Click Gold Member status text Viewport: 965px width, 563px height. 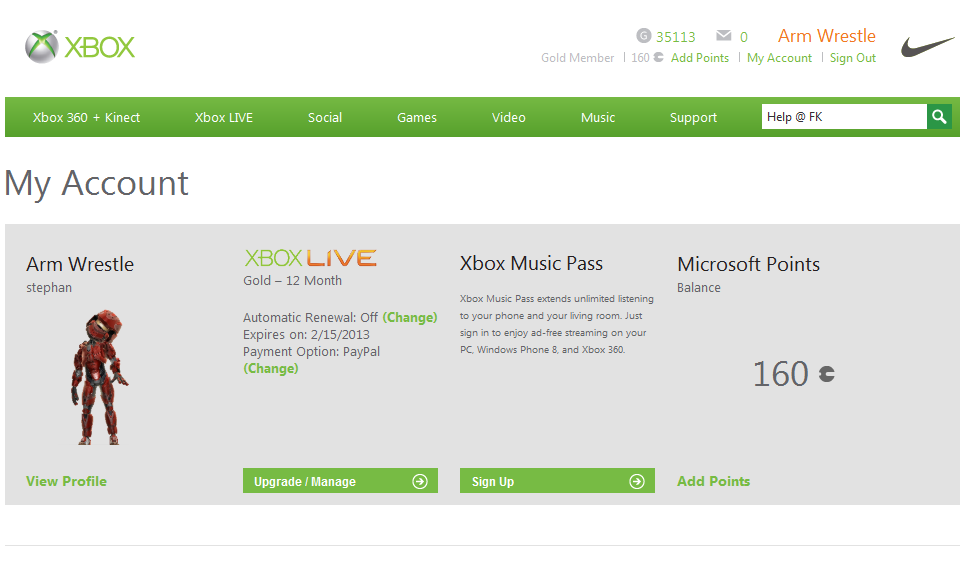click(x=577, y=57)
